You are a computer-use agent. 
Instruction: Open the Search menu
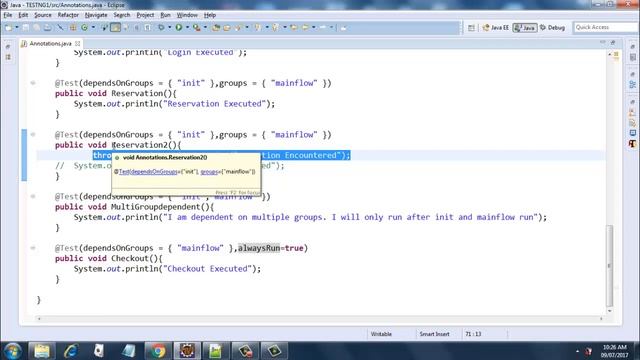pyautogui.click(x=122, y=15)
